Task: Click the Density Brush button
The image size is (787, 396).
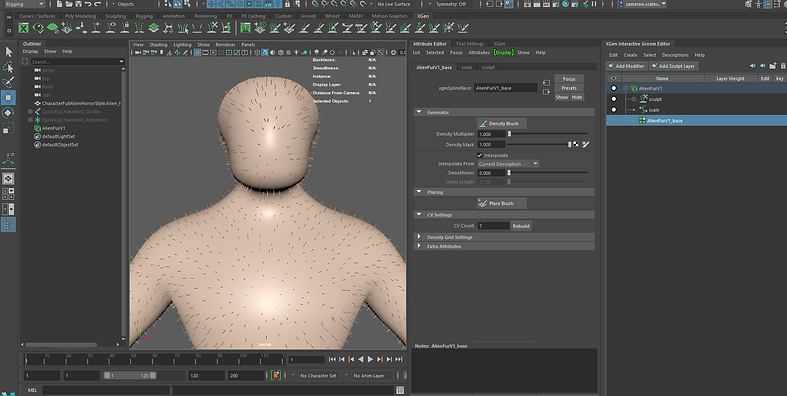Action: (501, 123)
